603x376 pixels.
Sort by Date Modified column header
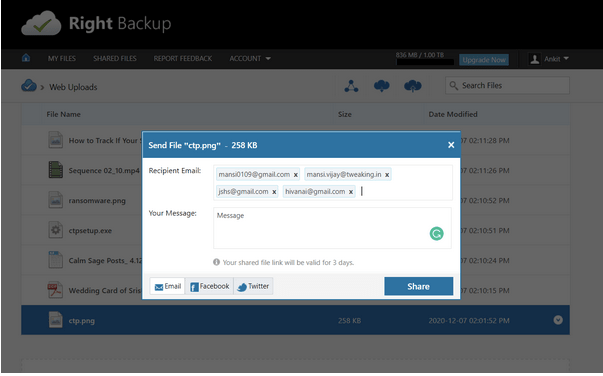[453, 114]
